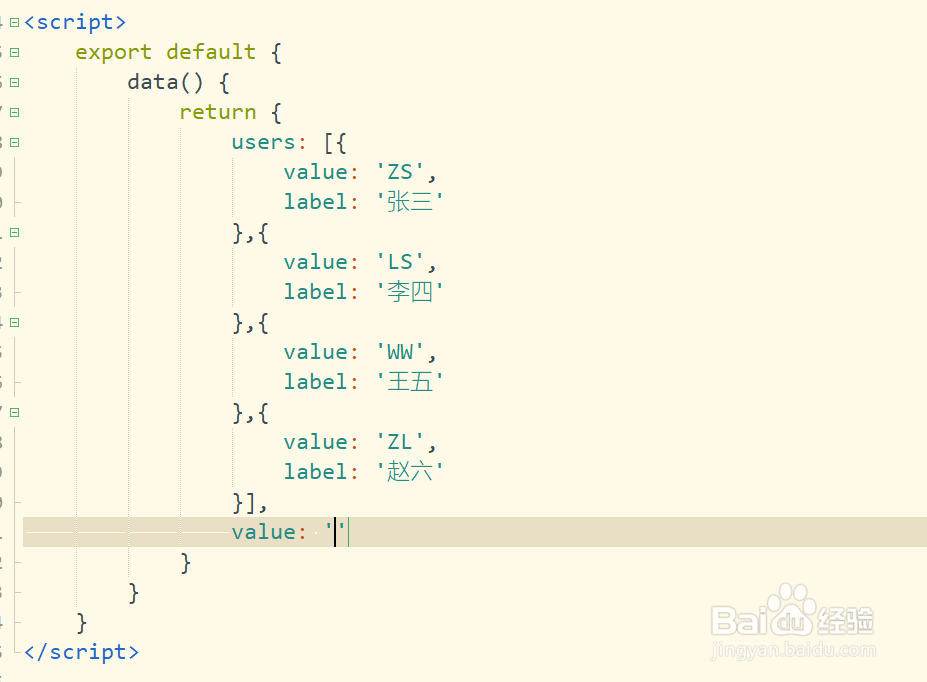Image resolution: width=927 pixels, height=682 pixels.
Task: Collapse the fold before the 'LS' object
Action: tap(15, 232)
